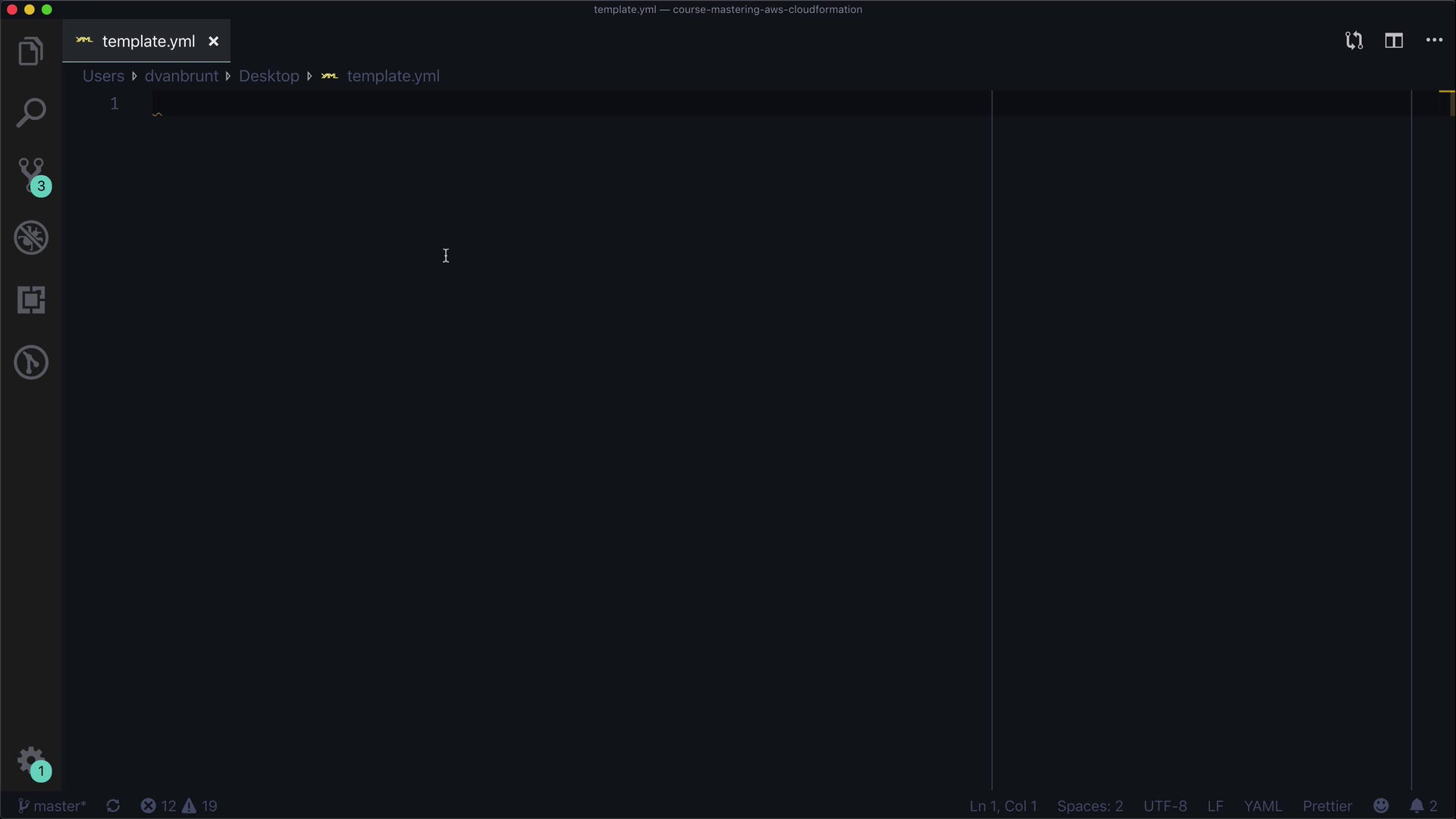Click line 1 of the editor text area

click(x=531, y=104)
